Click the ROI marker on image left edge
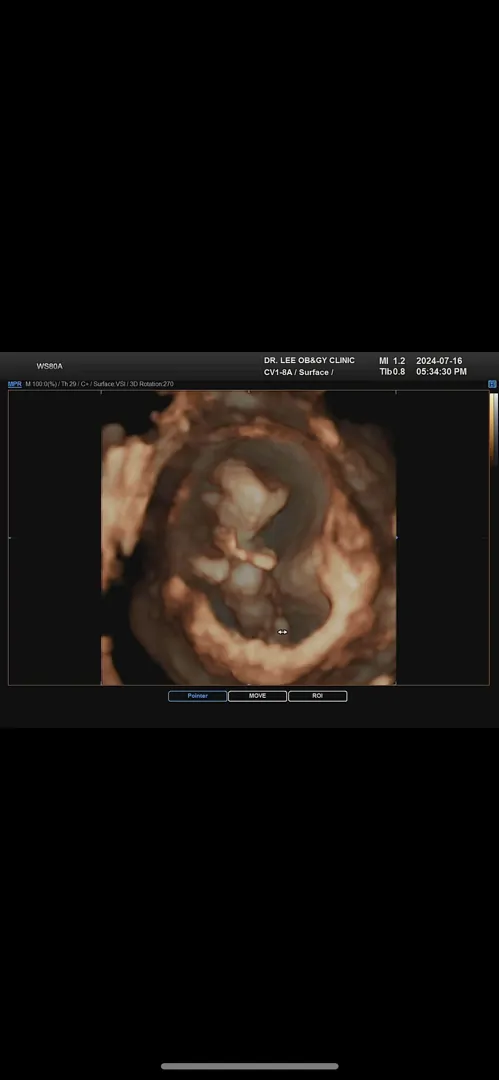The width and height of the screenshot is (499, 1080). (9, 537)
